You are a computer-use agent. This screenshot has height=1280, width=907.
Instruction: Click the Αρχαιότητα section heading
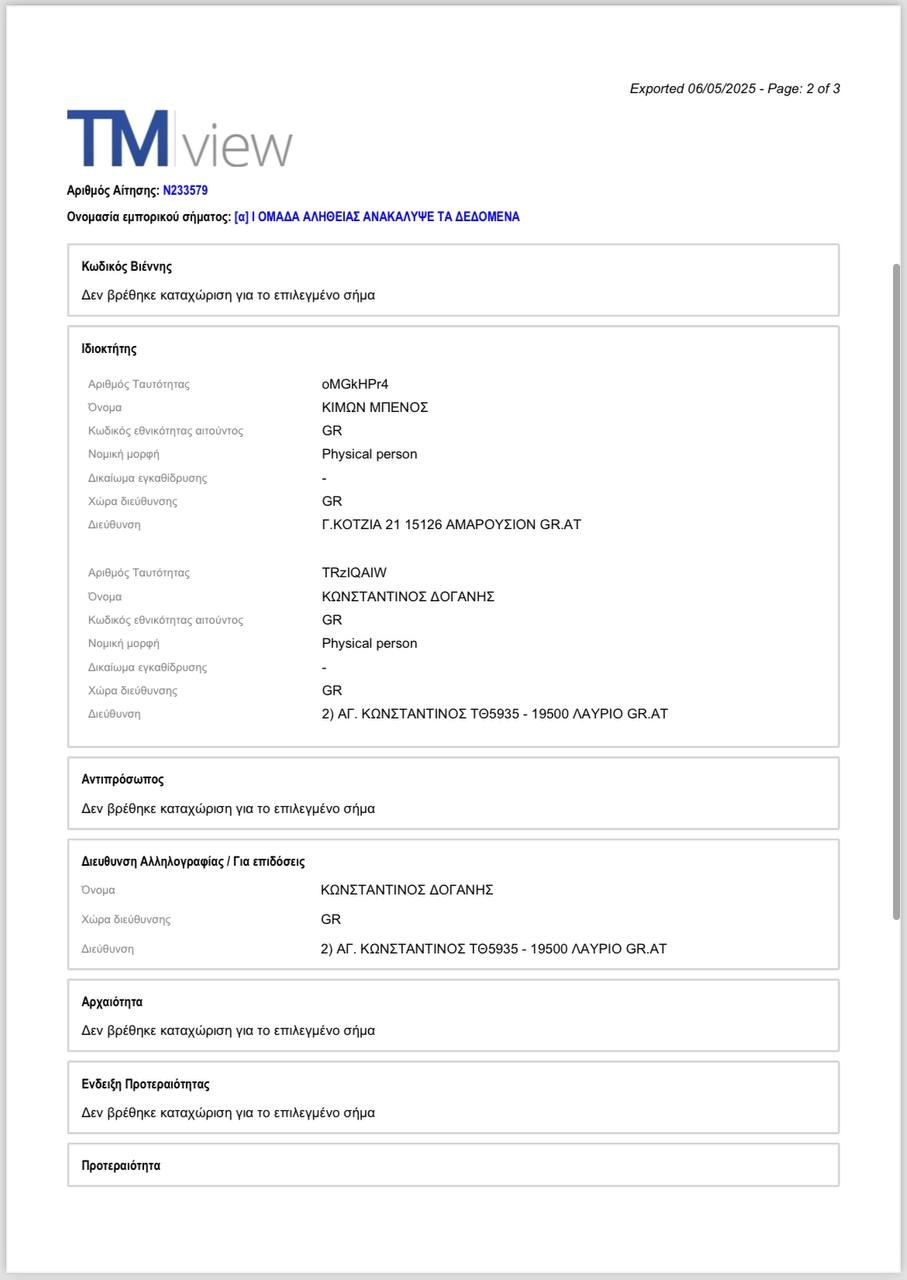(112, 1001)
